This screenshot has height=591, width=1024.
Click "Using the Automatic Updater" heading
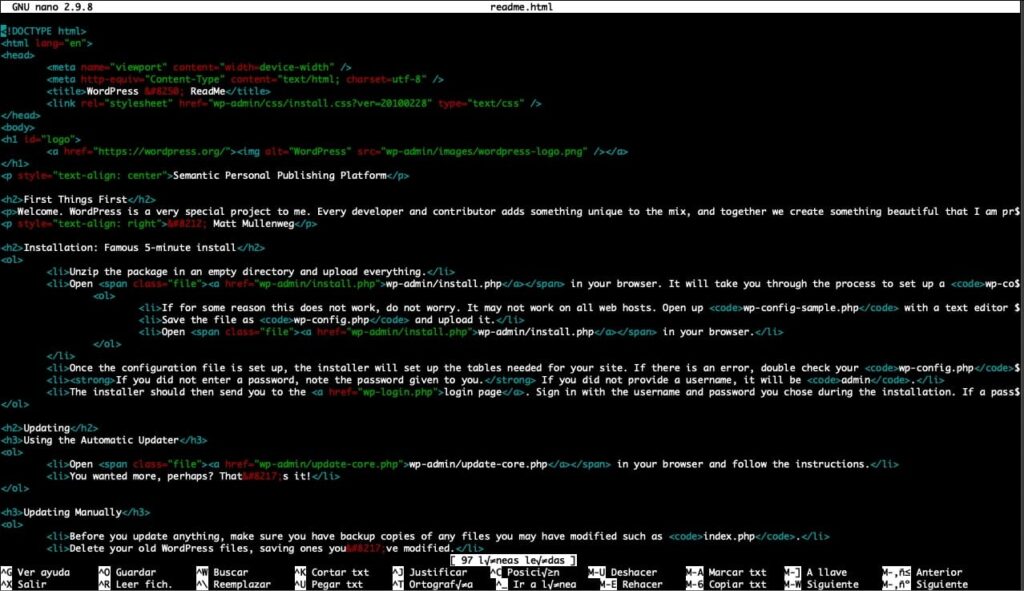pos(101,440)
